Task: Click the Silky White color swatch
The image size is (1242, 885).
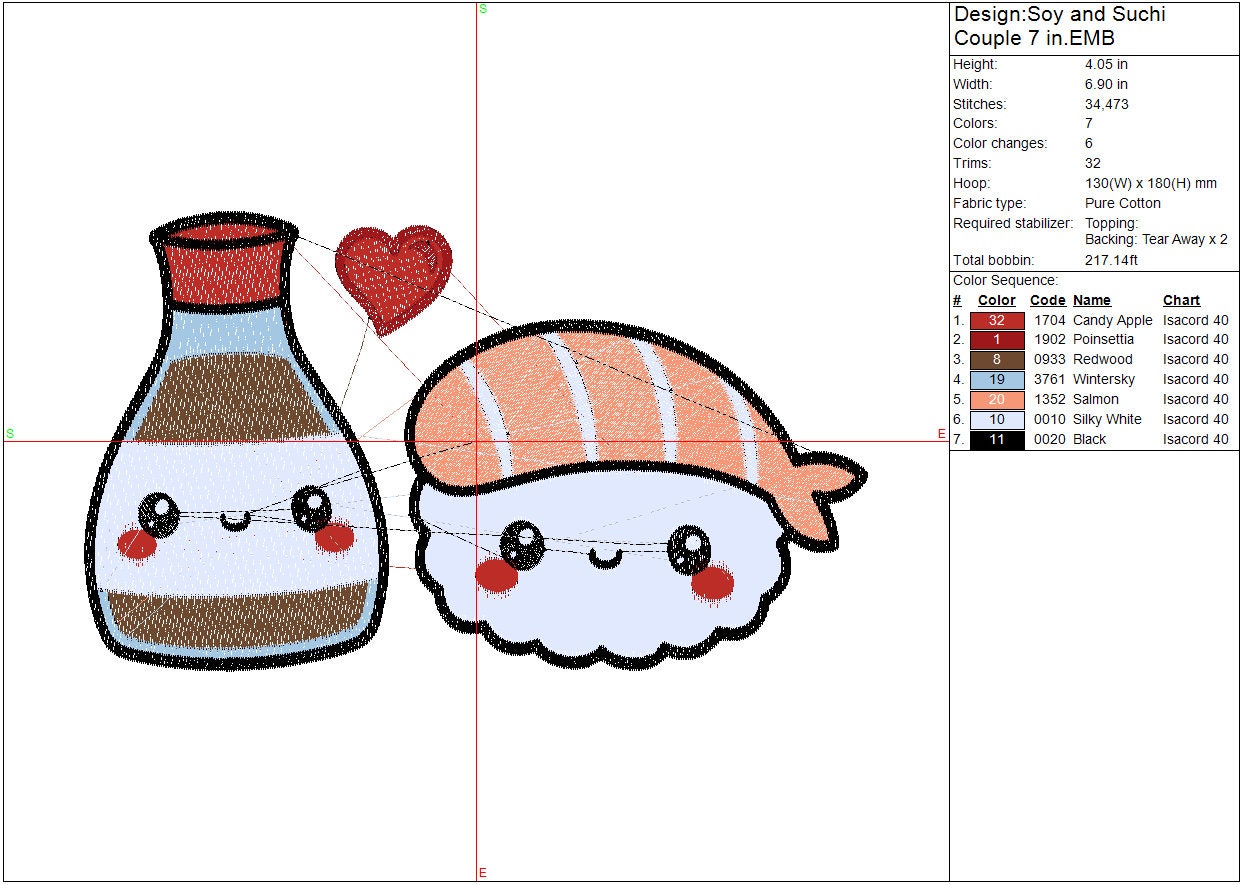Action: coord(997,420)
